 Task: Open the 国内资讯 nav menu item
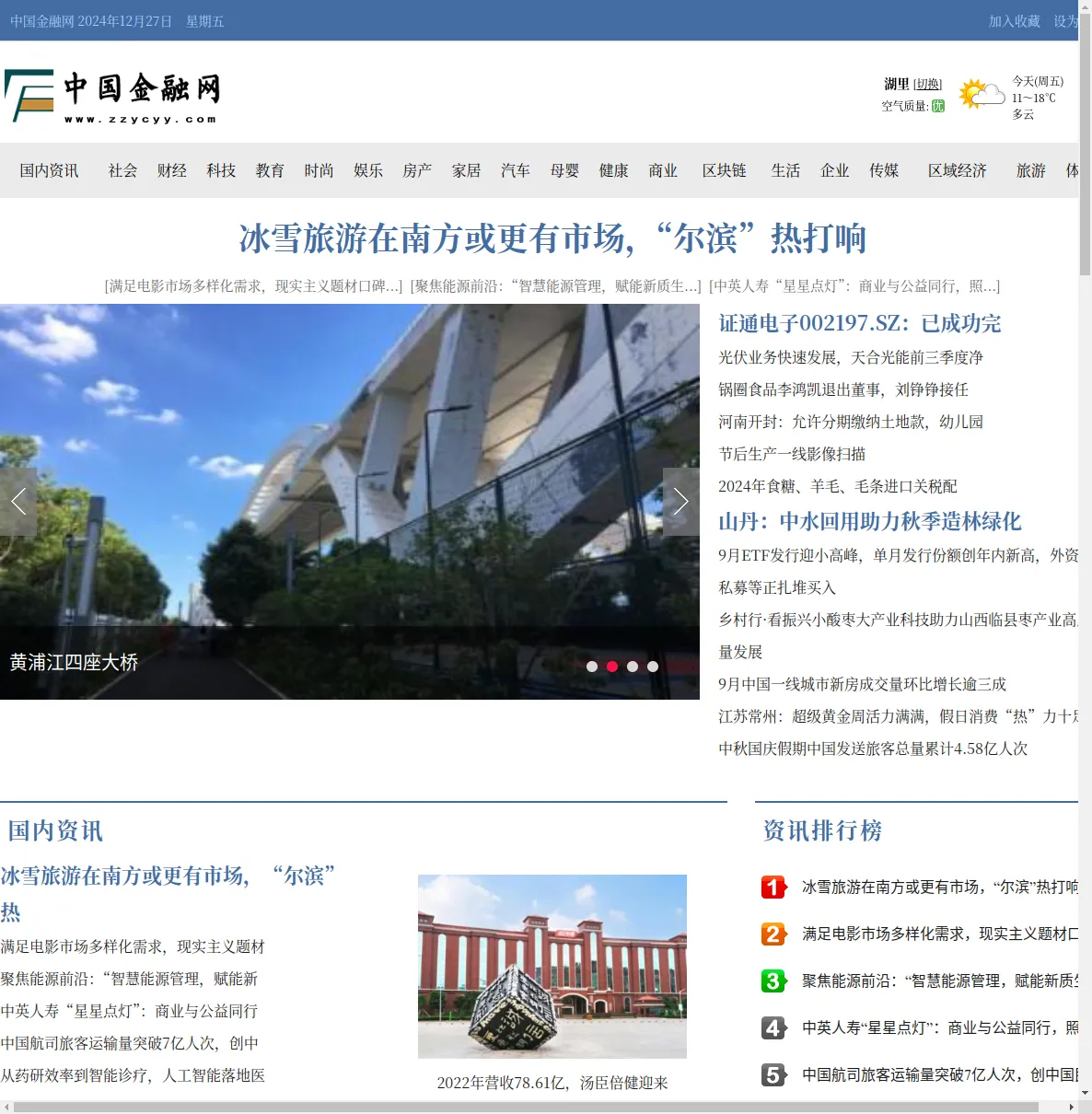[50, 170]
